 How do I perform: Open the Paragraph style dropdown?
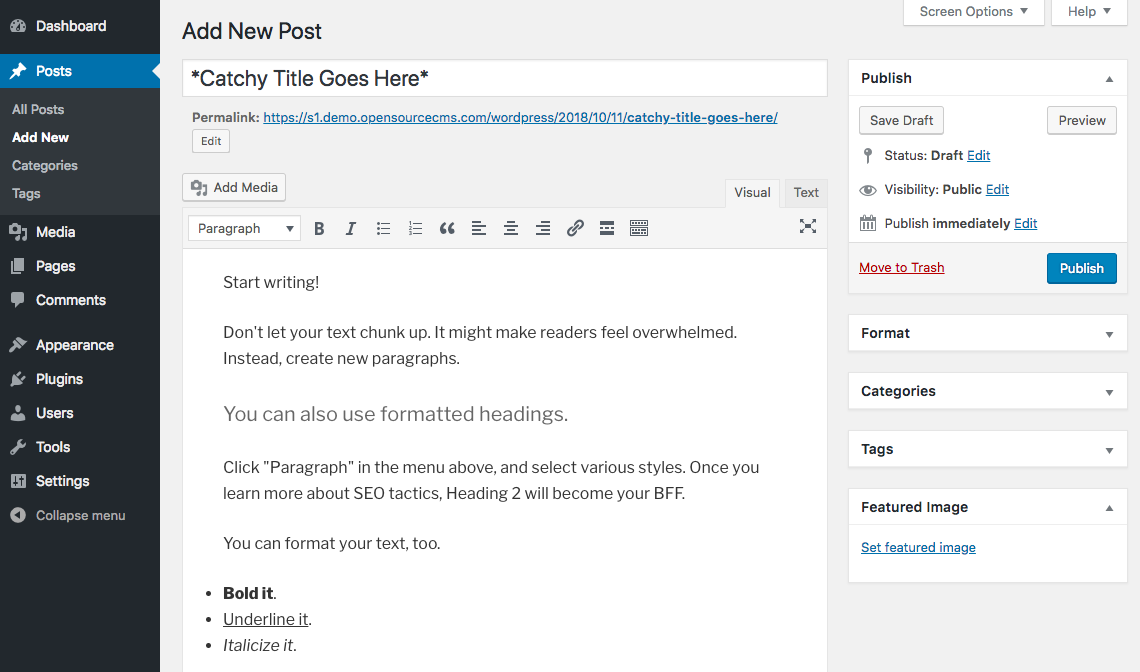click(243, 228)
